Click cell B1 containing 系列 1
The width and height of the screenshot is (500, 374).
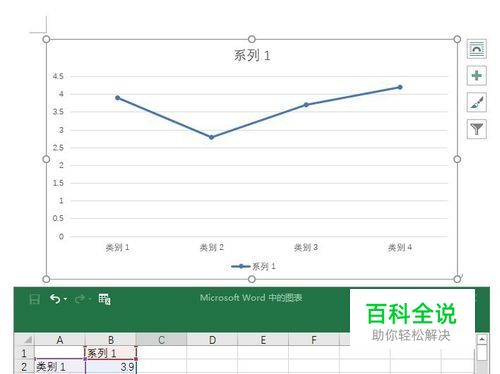(111, 353)
